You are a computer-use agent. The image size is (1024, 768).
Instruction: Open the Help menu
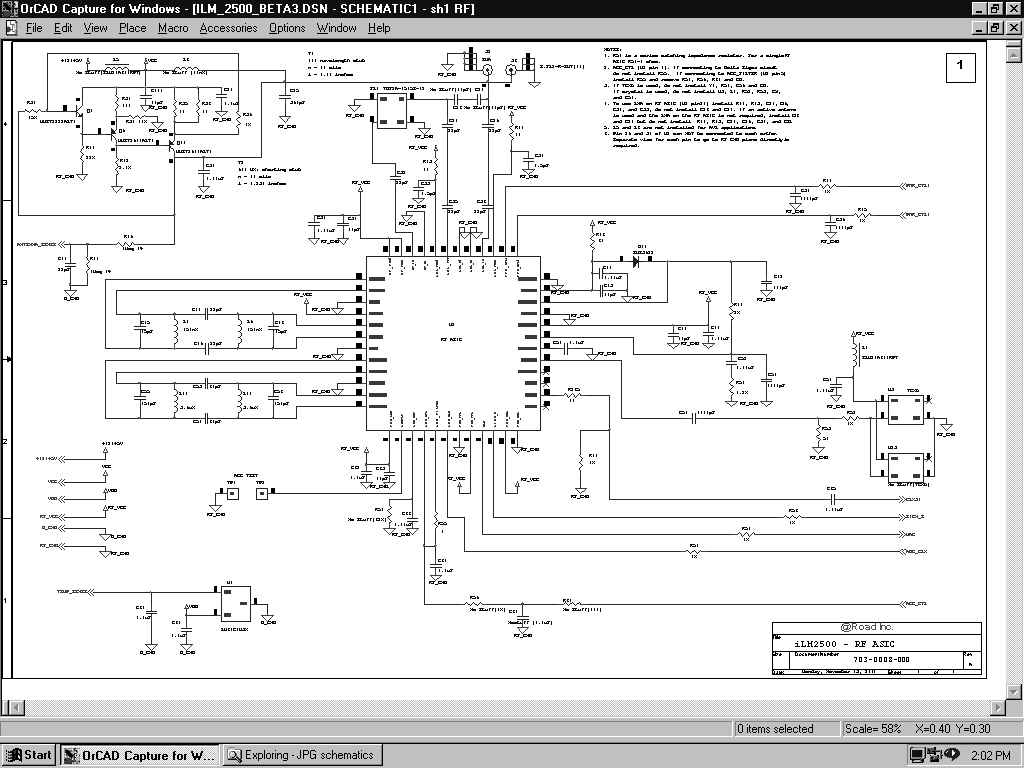[379, 28]
